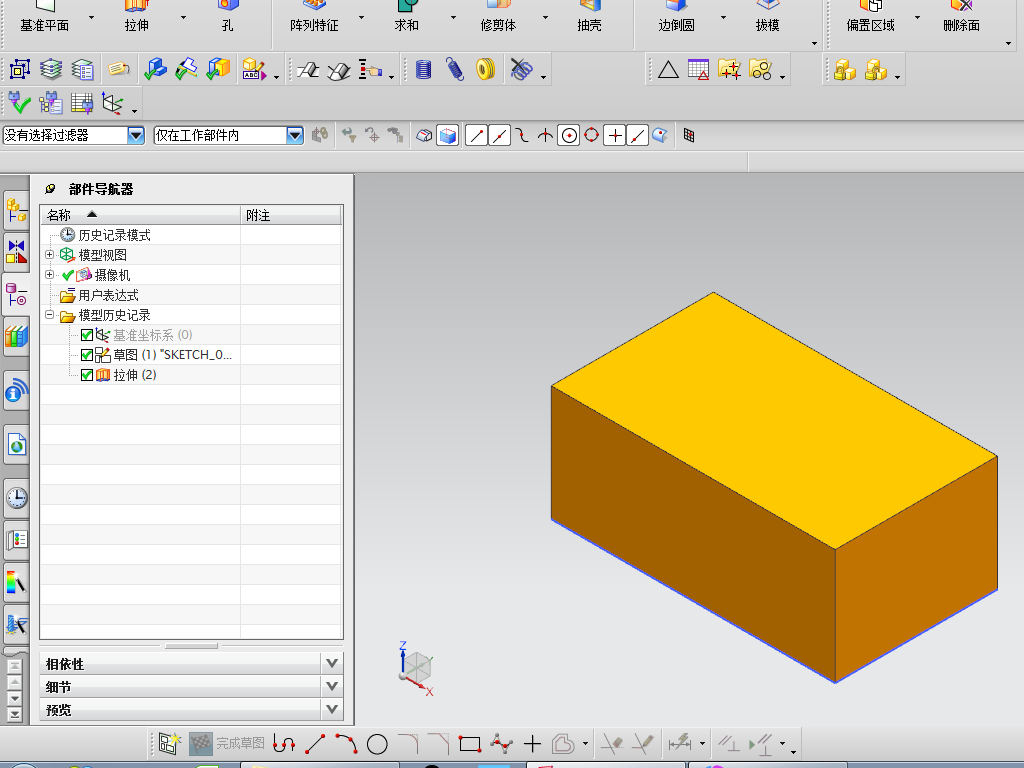Open dropdown arrow beside 基准平面

tap(91, 18)
